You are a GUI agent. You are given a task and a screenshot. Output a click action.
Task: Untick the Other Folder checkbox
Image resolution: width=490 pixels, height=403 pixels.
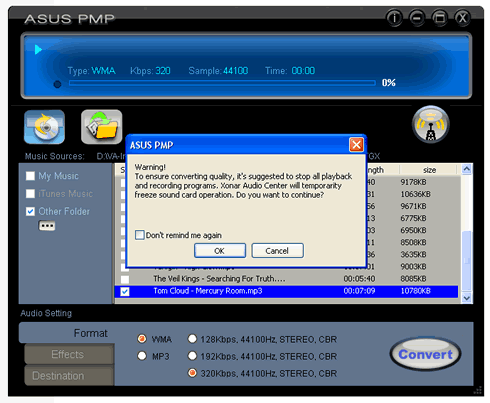coord(30,211)
